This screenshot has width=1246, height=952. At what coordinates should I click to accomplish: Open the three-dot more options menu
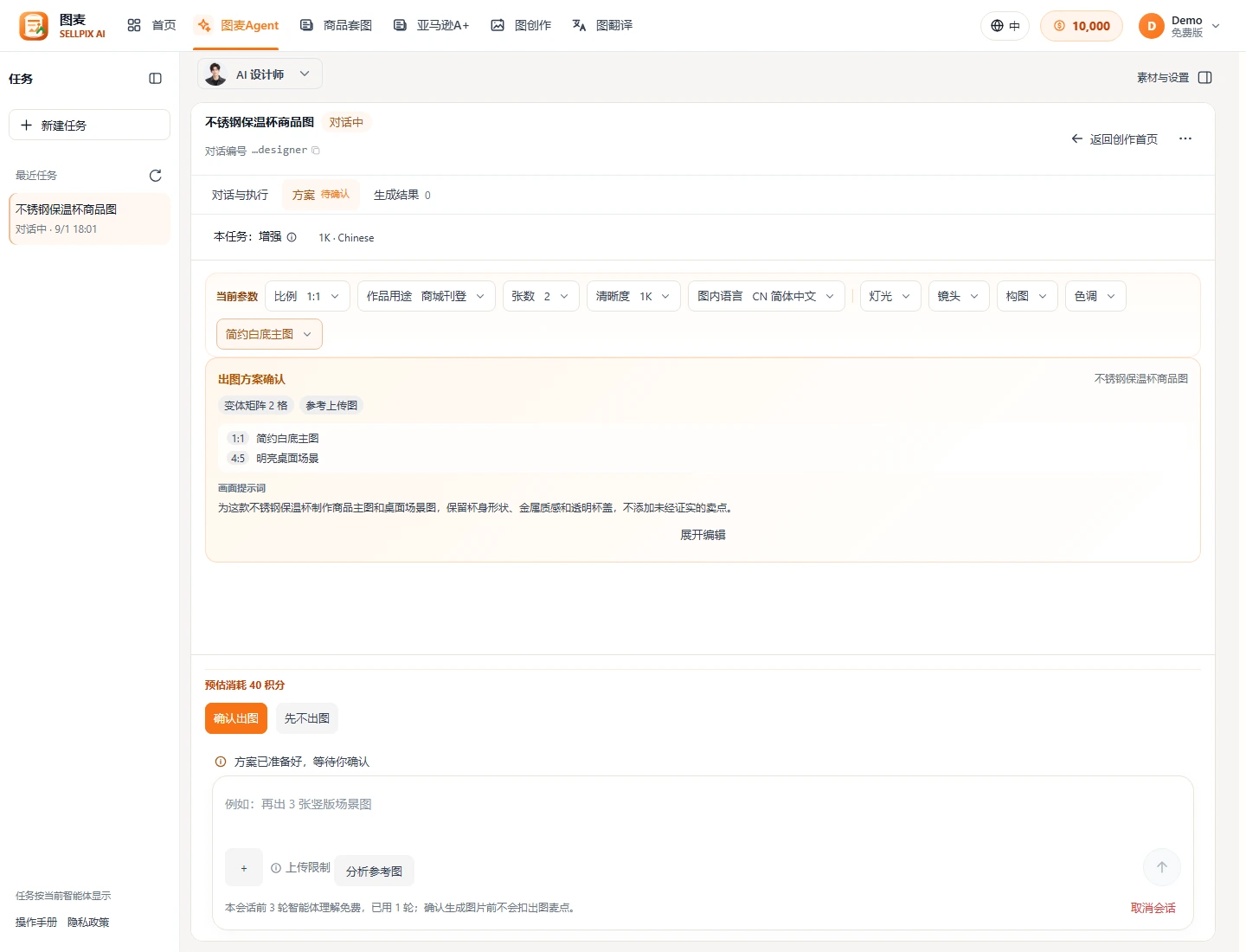pos(1185,138)
